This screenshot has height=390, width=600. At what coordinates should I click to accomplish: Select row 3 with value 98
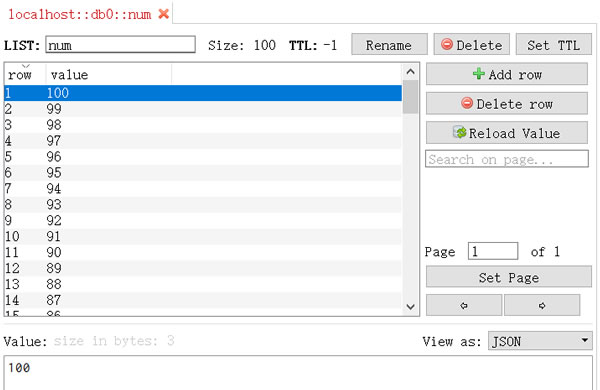pos(203,125)
